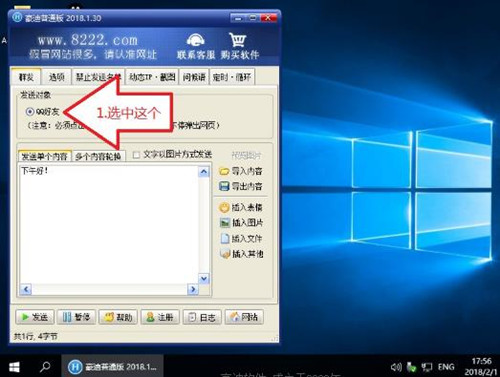Screen dimensions: 500x377
Task: Select the QQ好友 radio button
Action: [x=30, y=112]
